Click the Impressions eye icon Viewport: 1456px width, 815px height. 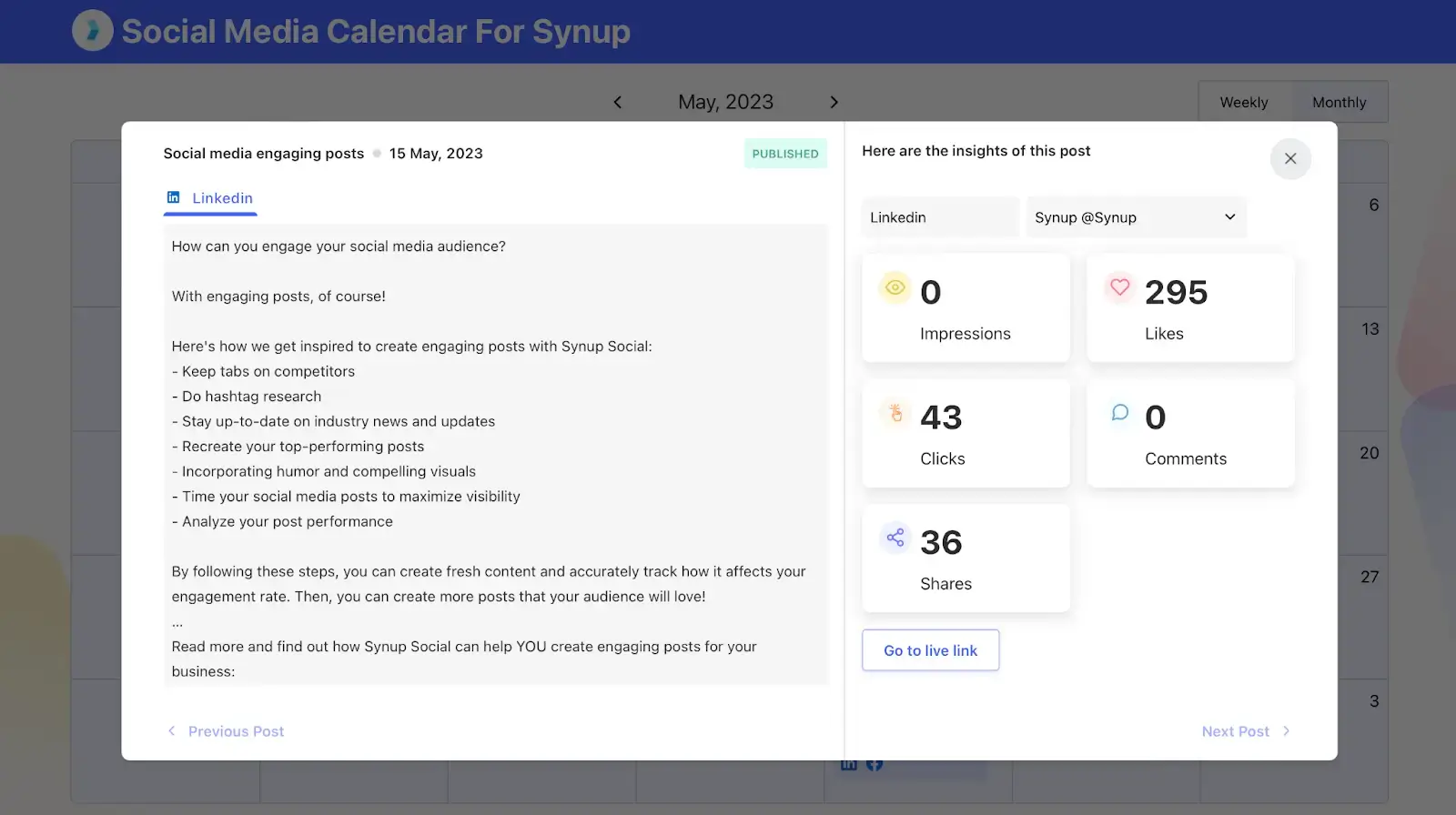[x=895, y=287]
